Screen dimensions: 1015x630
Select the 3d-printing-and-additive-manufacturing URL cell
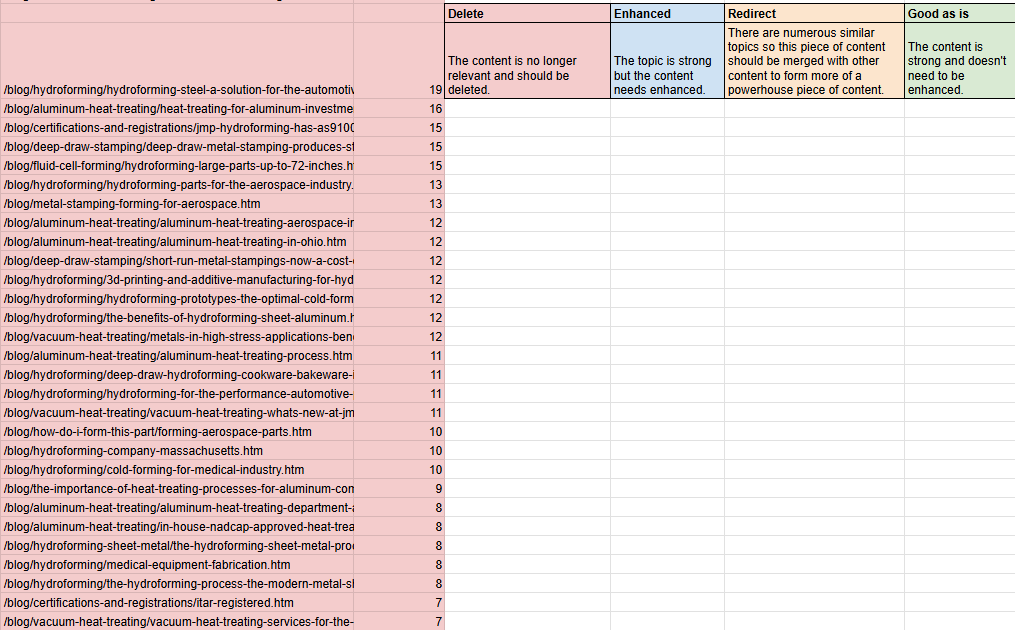(178, 280)
